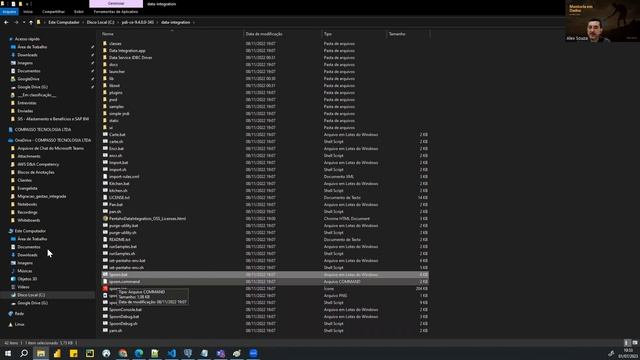This screenshot has width=640, height=360.
Task: Select Kitchen.bat file
Action: click(119, 184)
